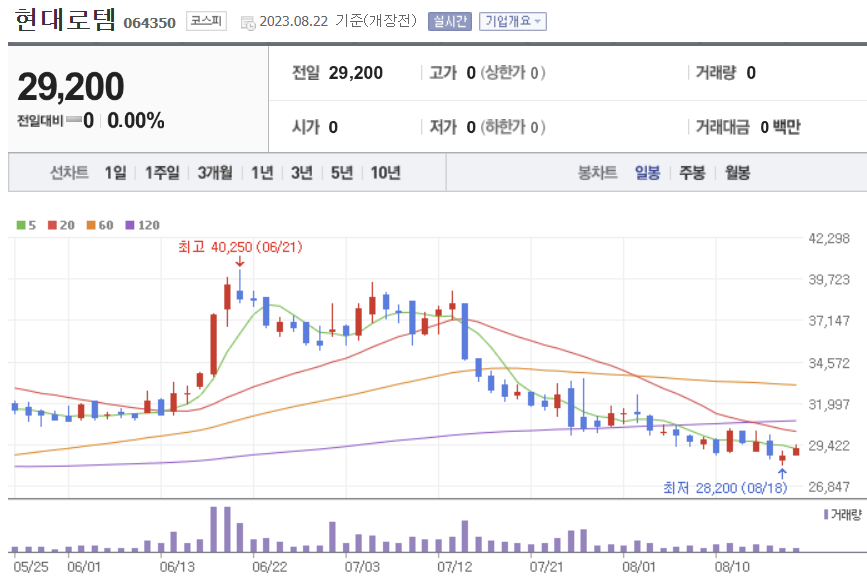This screenshot has height=582, width=867.
Task: Click the stock code 064350
Action: pyautogui.click(x=149, y=23)
